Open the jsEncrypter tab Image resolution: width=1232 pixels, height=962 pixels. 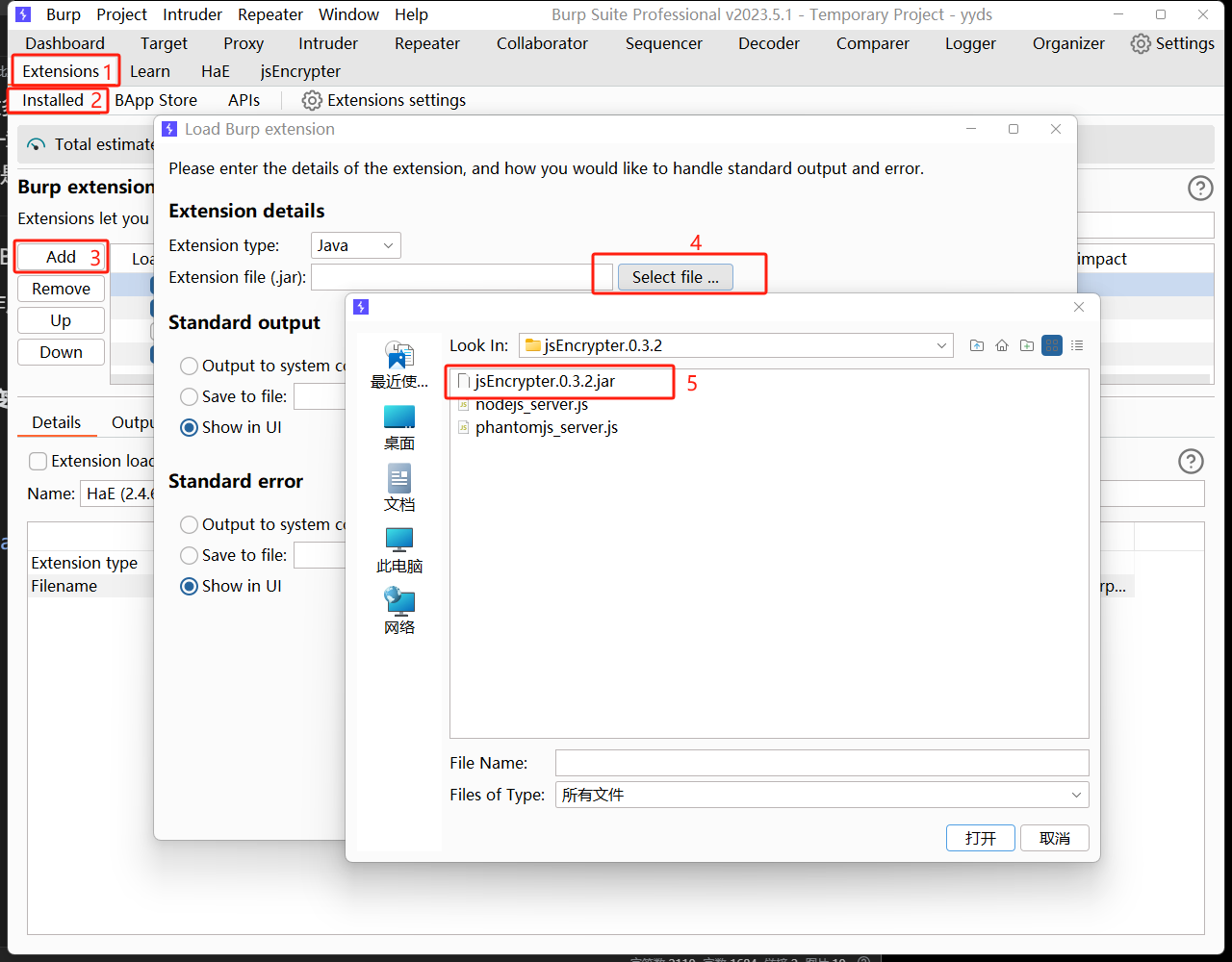300,71
